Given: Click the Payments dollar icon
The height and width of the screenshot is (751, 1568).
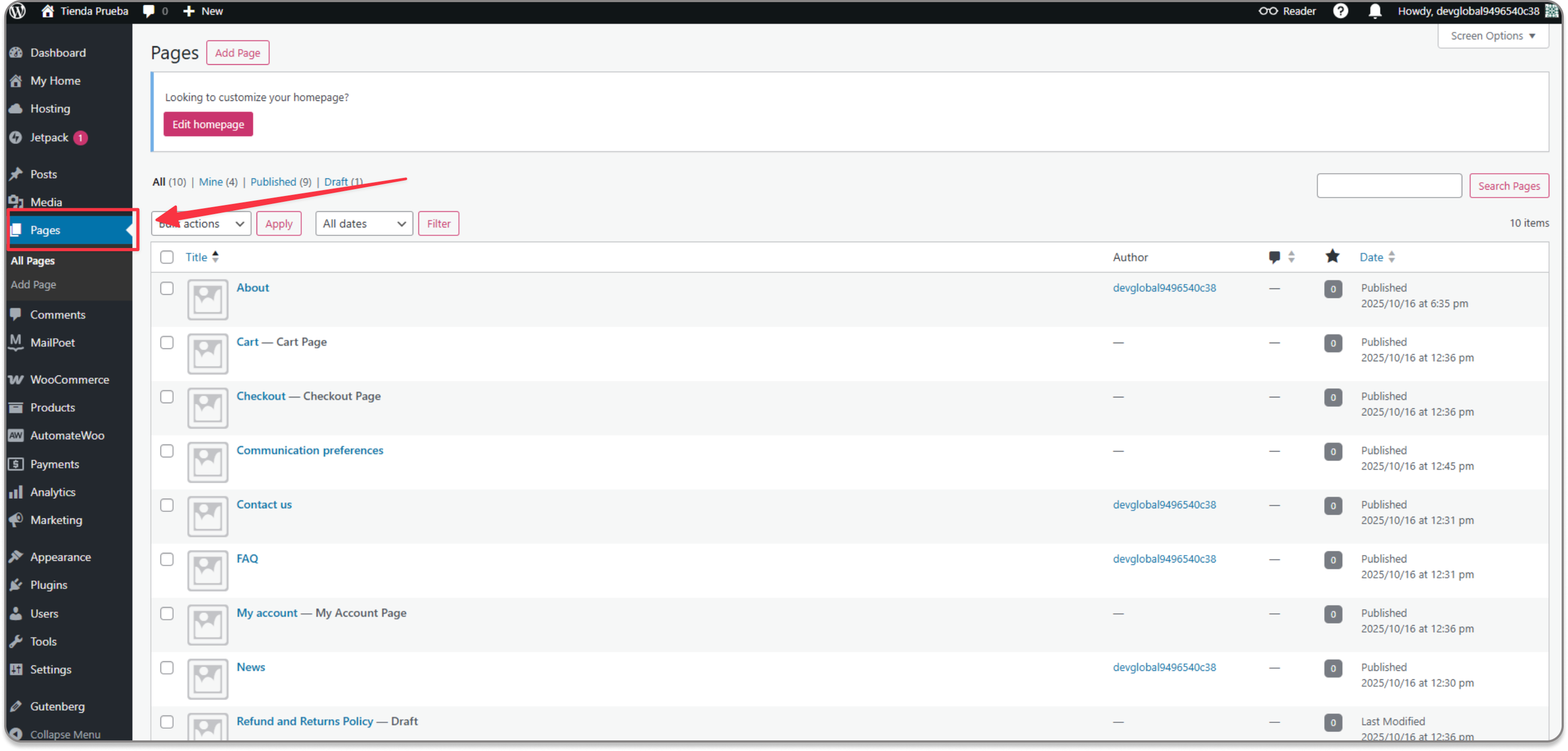Looking at the screenshot, I should [16, 464].
